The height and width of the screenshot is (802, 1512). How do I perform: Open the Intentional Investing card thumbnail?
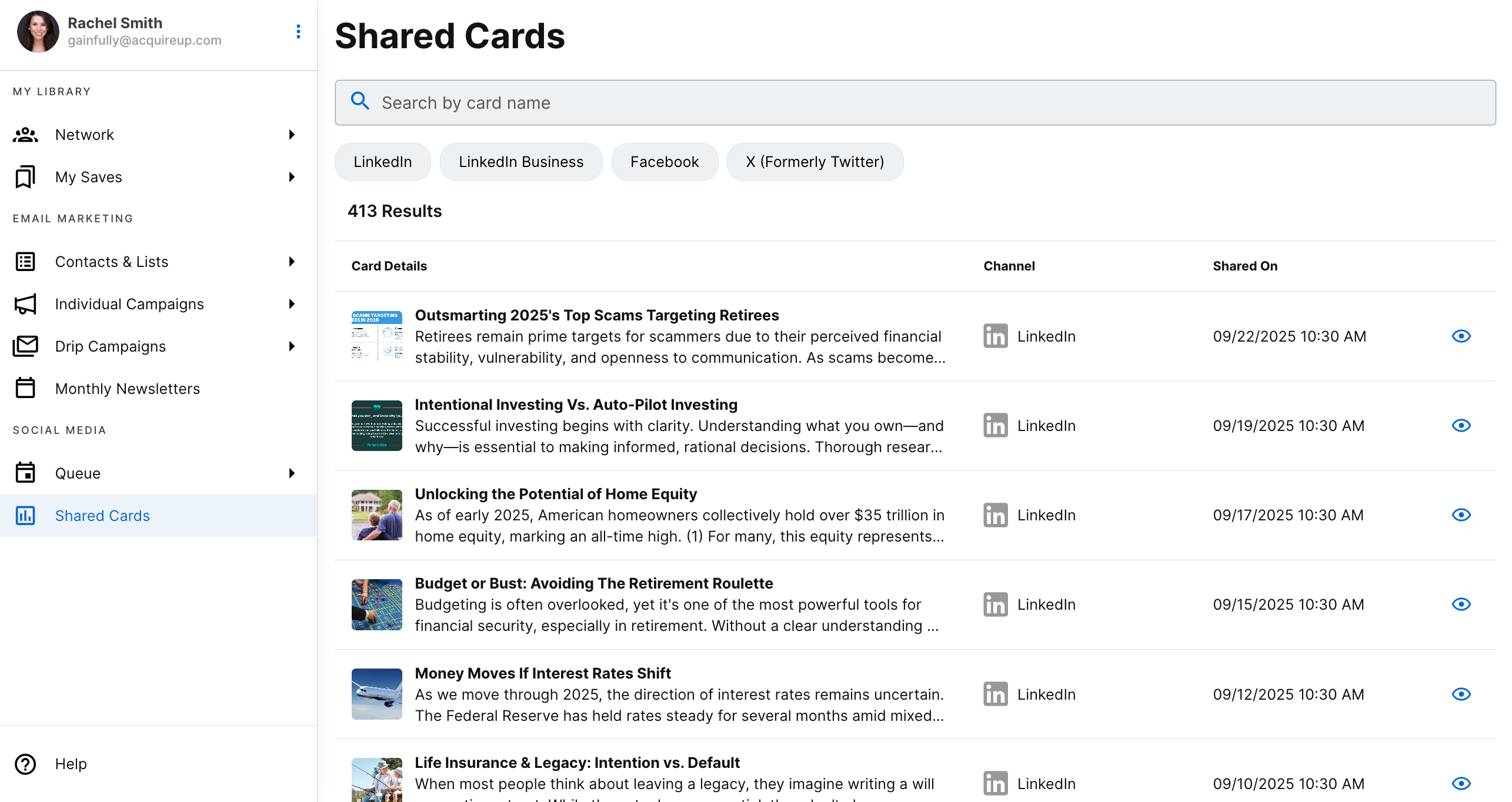(x=377, y=426)
